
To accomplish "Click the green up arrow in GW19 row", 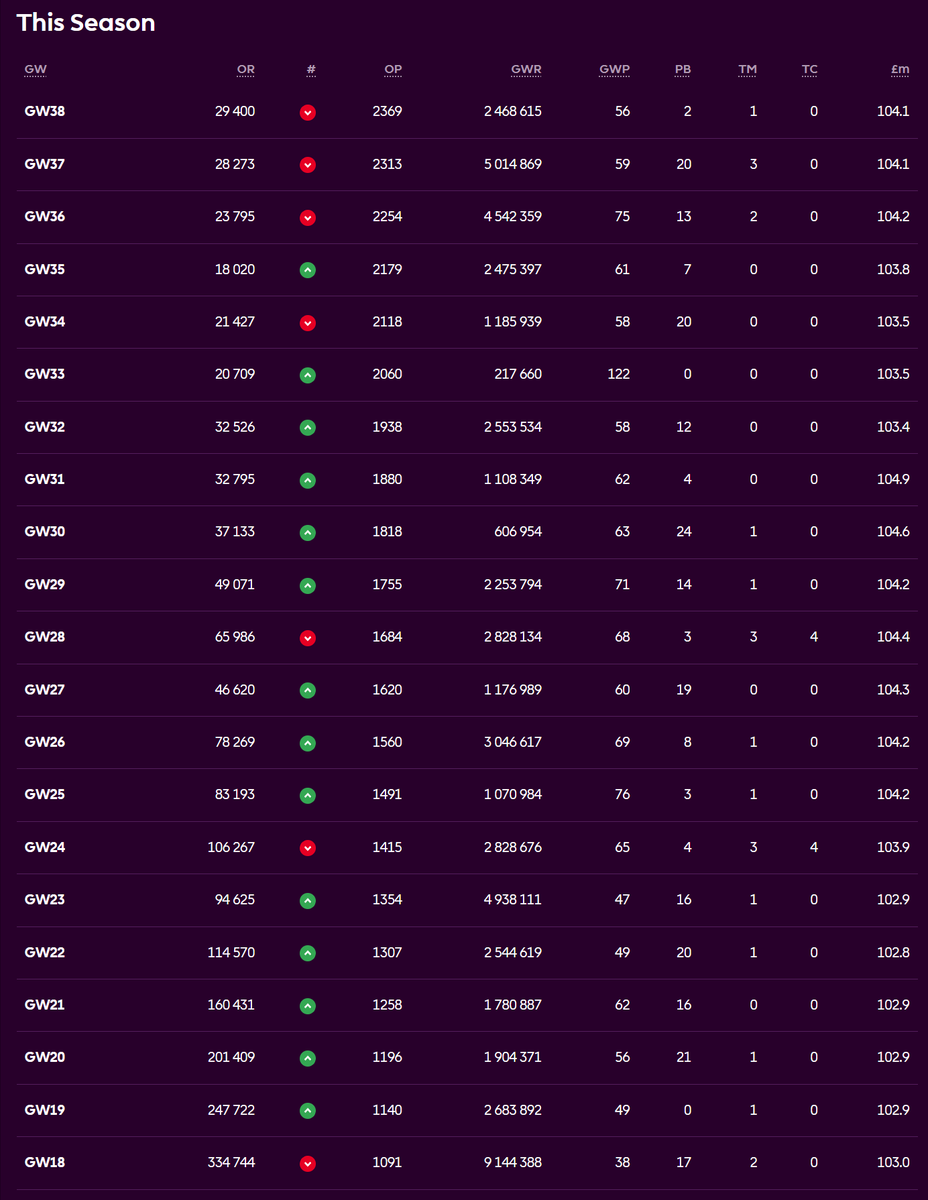I will (x=308, y=1111).
